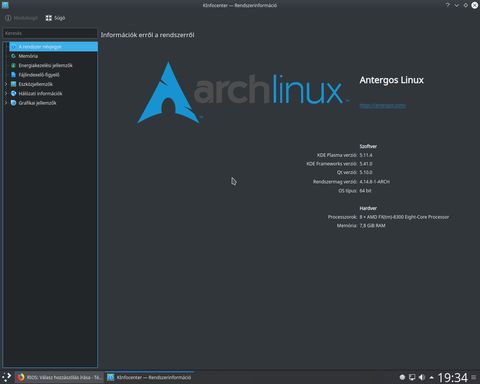The image size is (480, 384).
Task: Click the Szoftver section heading
Action: click(368, 146)
